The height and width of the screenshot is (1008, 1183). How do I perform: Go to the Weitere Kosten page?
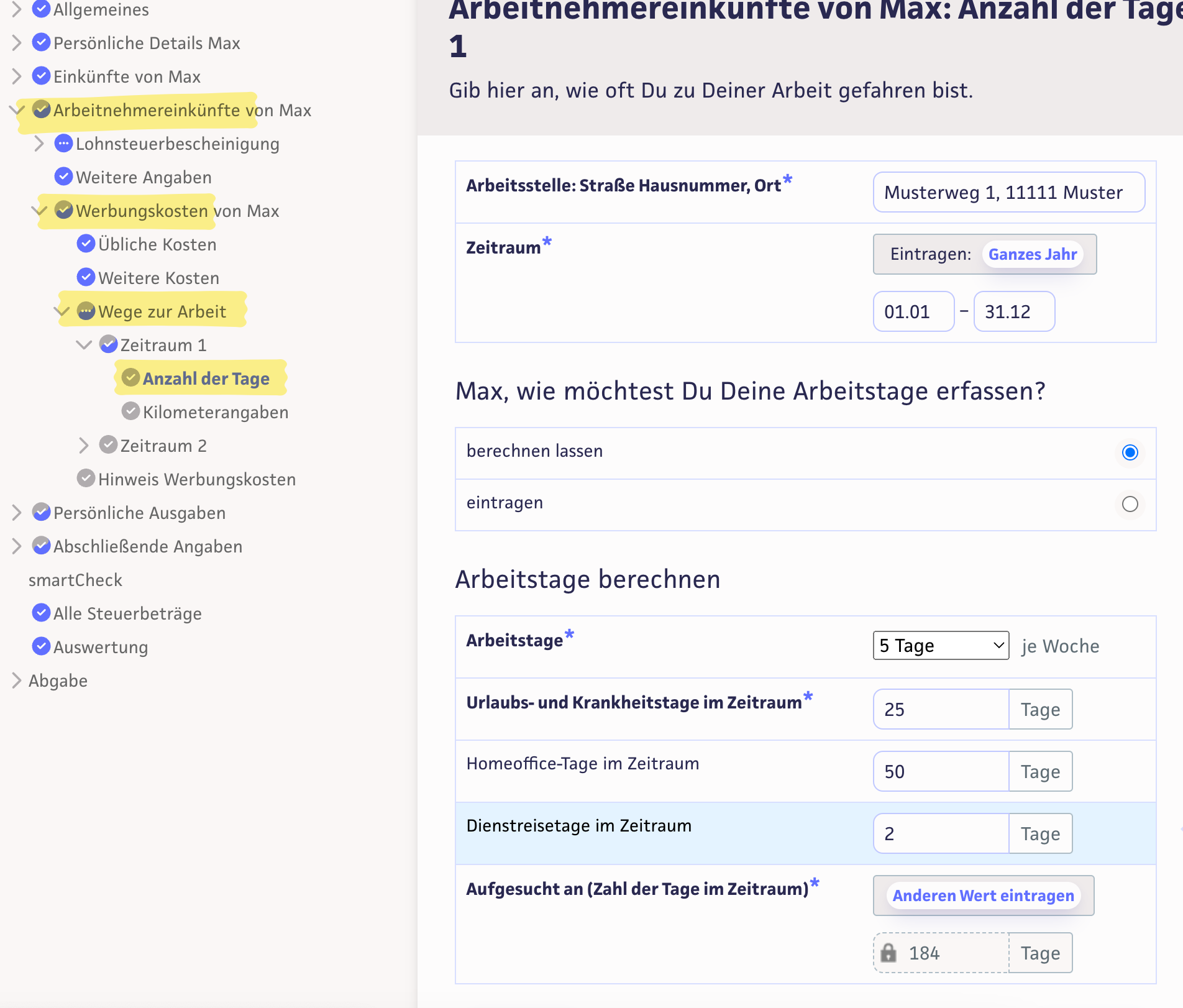[158, 278]
